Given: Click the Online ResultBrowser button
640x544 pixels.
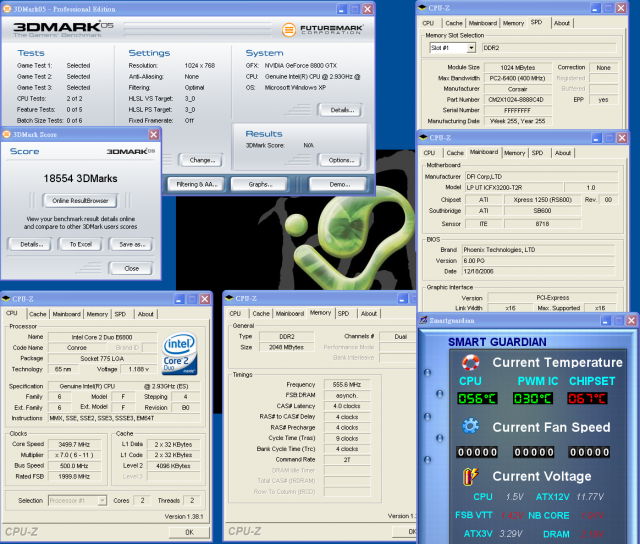Looking at the screenshot, I should (x=80, y=200).
